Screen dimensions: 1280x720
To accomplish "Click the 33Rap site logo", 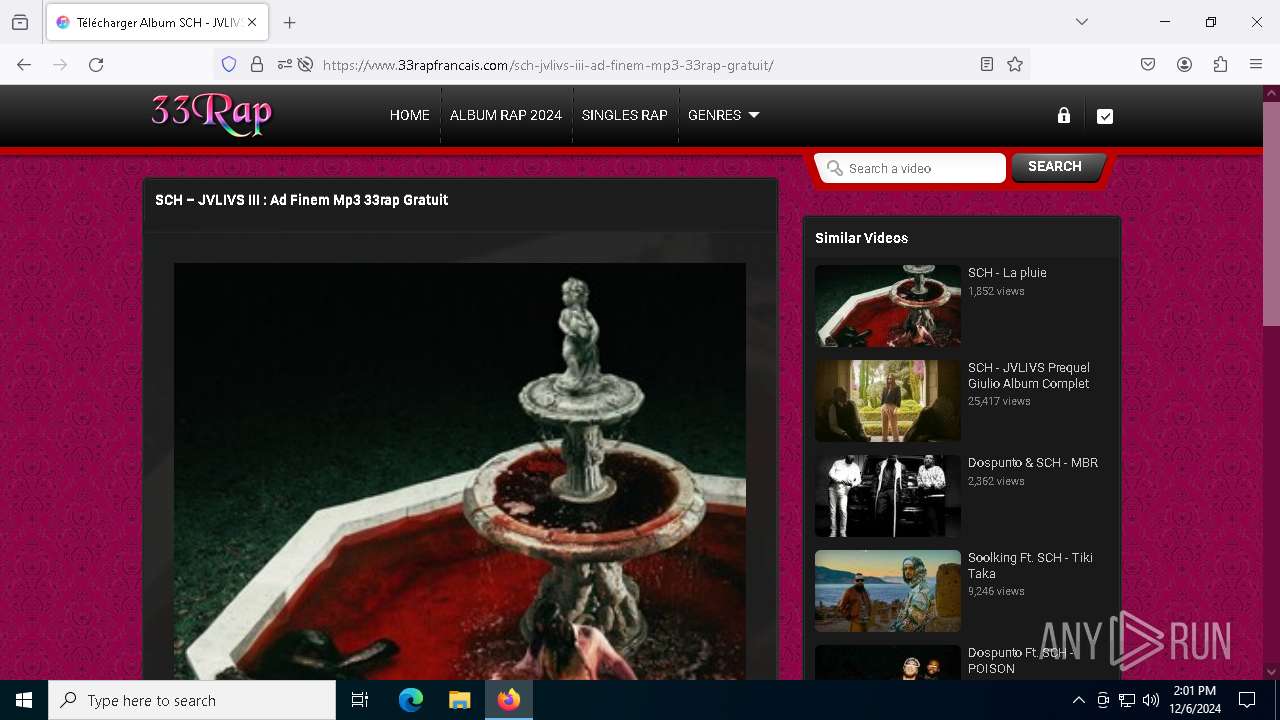I will pyautogui.click(x=211, y=114).
